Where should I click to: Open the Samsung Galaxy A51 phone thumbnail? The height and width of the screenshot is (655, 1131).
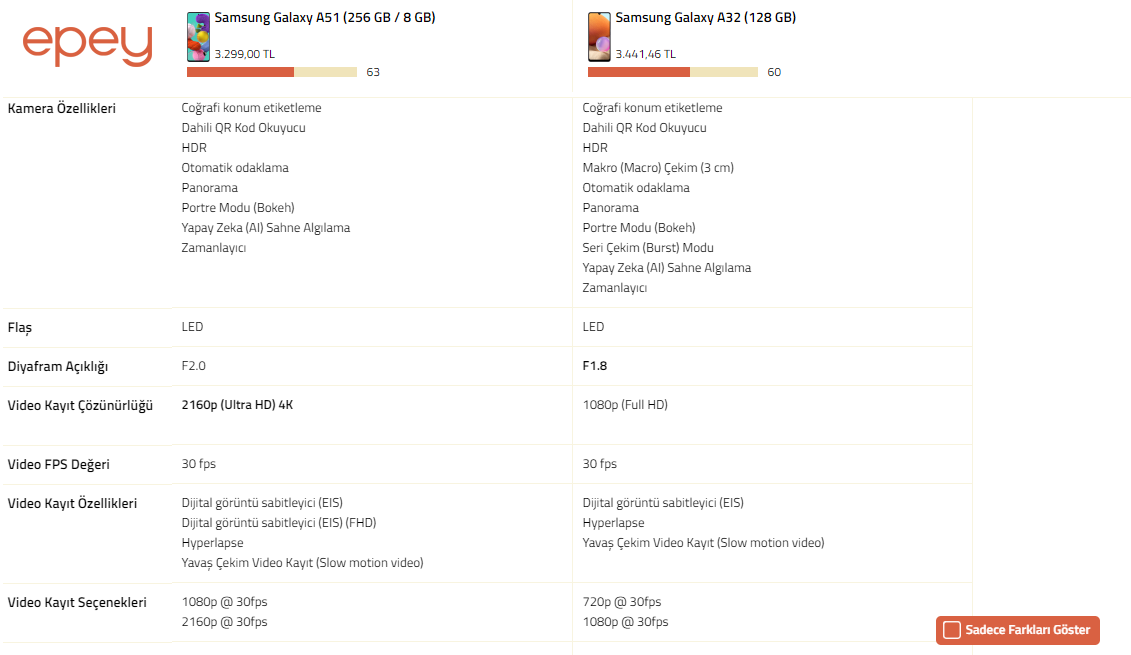198,37
